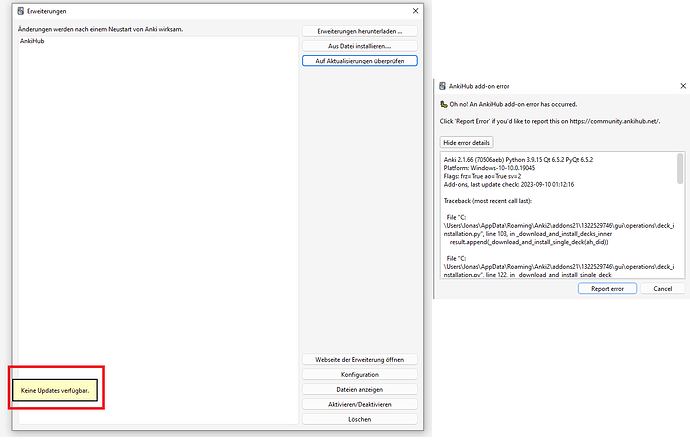Click 'Aktivieren/Deaktivieren' button
The width and height of the screenshot is (690, 440).
click(x=360, y=404)
